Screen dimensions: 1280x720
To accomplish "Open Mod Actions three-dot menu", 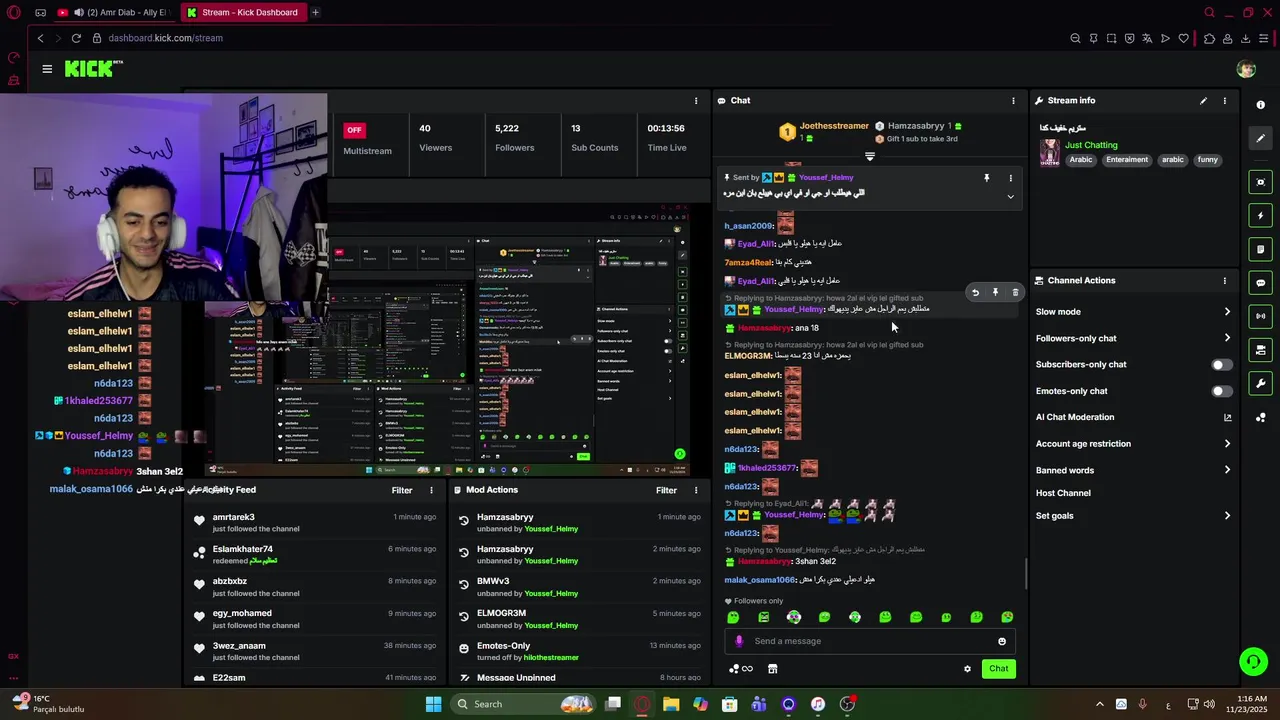I will (696, 490).
